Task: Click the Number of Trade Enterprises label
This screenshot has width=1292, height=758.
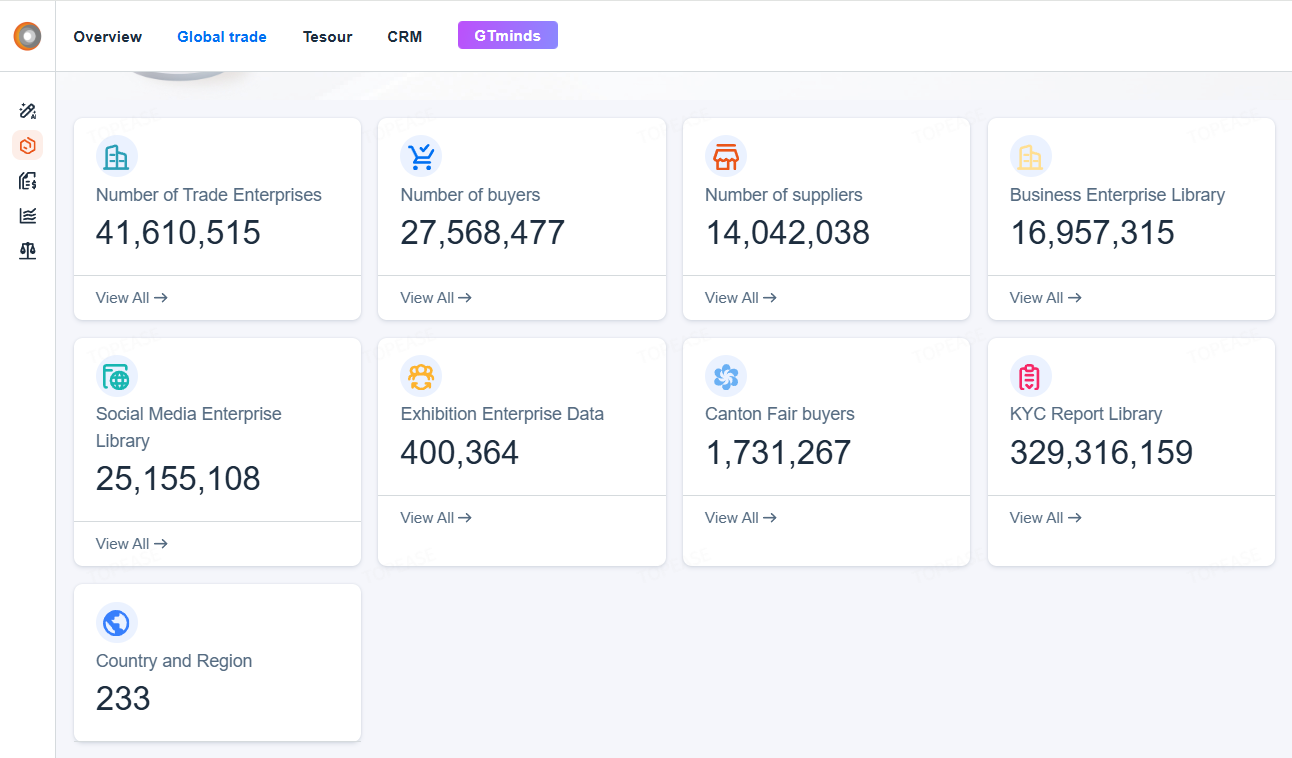Action: coord(209,195)
